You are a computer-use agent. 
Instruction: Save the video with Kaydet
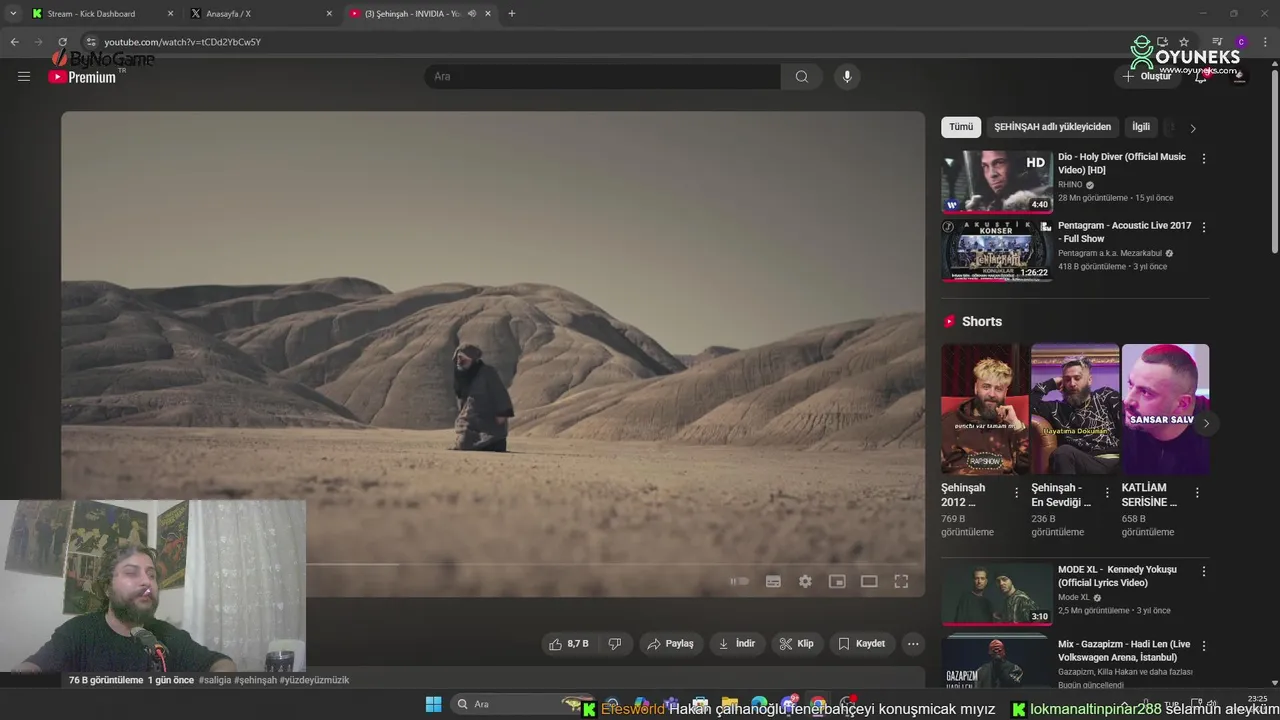click(x=861, y=644)
